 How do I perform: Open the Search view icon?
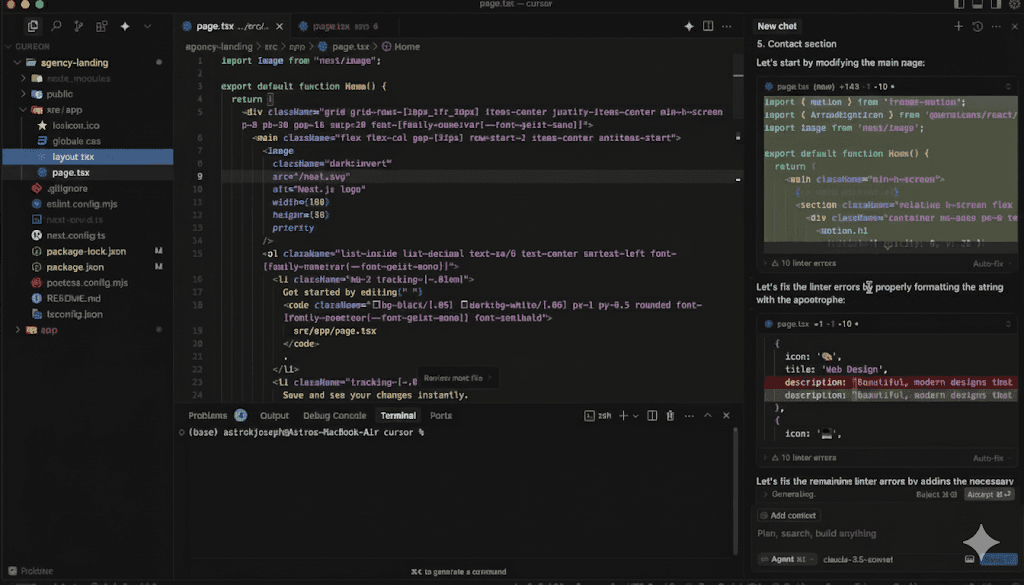click(x=56, y=26)
